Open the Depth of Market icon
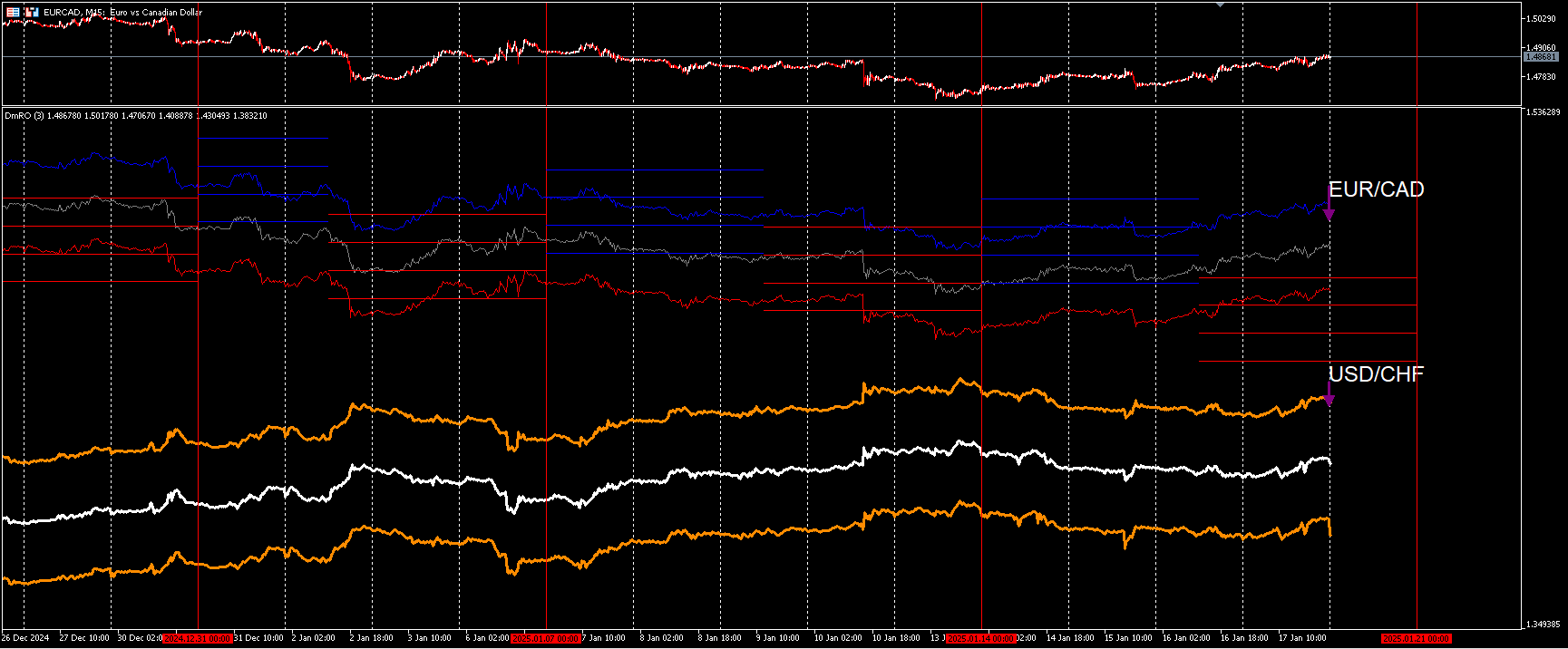 [32, 12]
